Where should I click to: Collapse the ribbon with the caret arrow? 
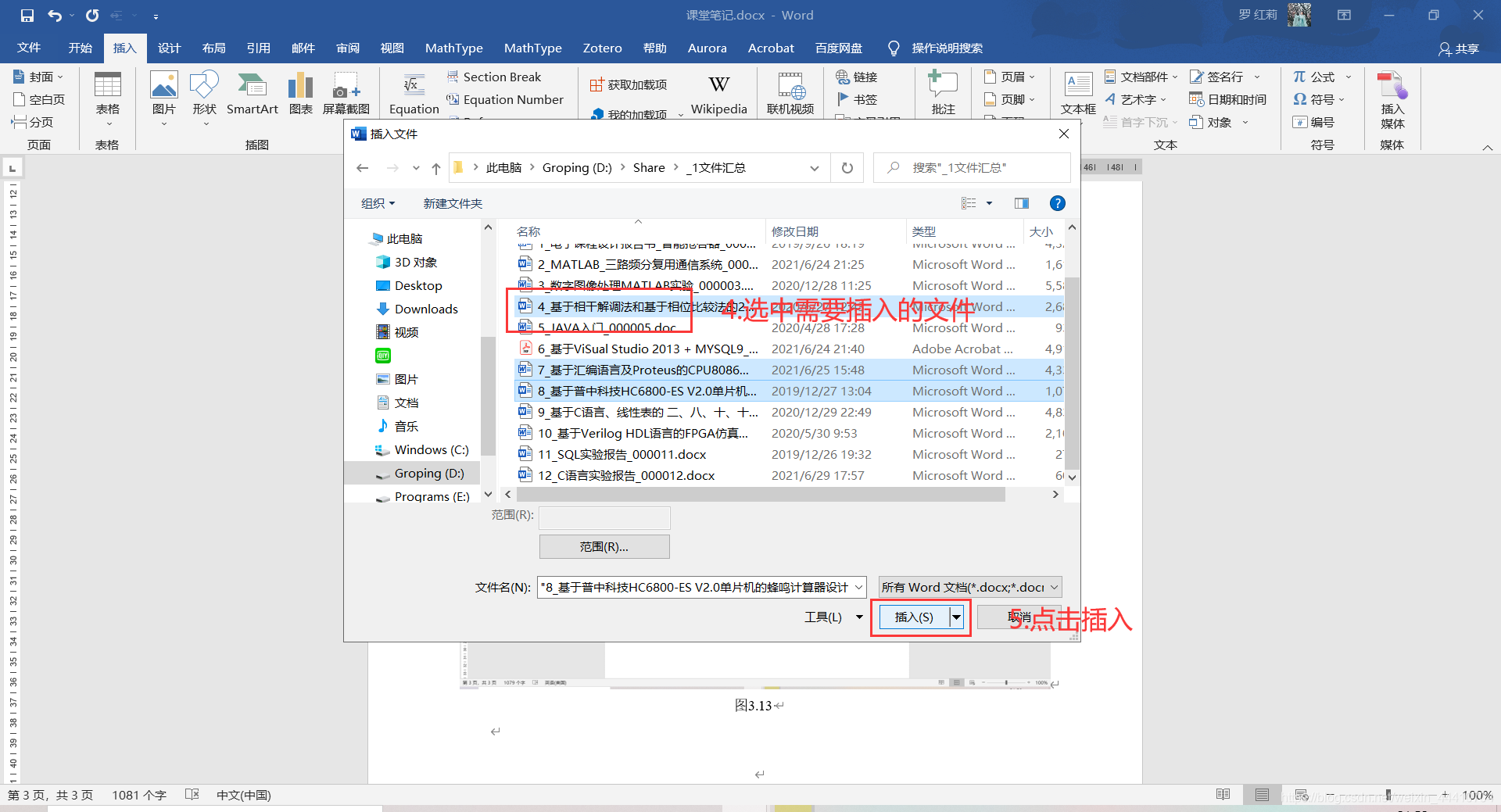click(1487, 147)
